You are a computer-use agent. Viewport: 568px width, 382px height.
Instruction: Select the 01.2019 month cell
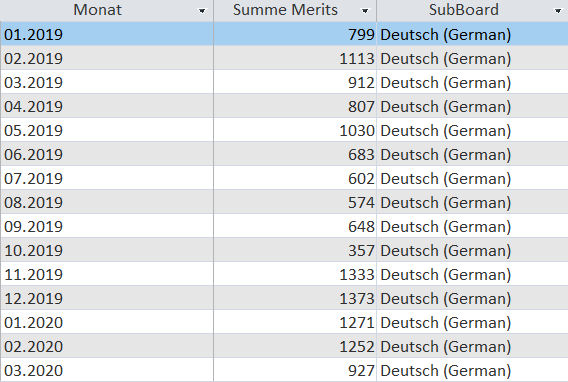(107, 34)
